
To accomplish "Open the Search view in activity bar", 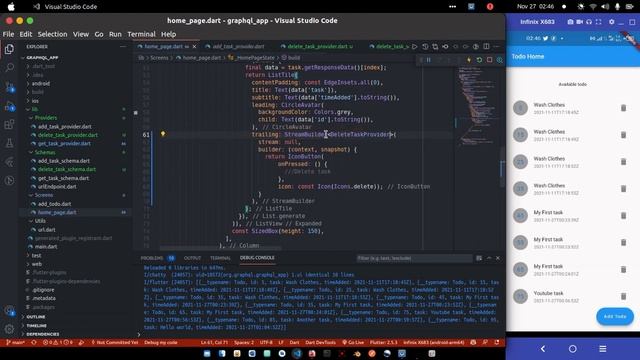I will (9, 67).
